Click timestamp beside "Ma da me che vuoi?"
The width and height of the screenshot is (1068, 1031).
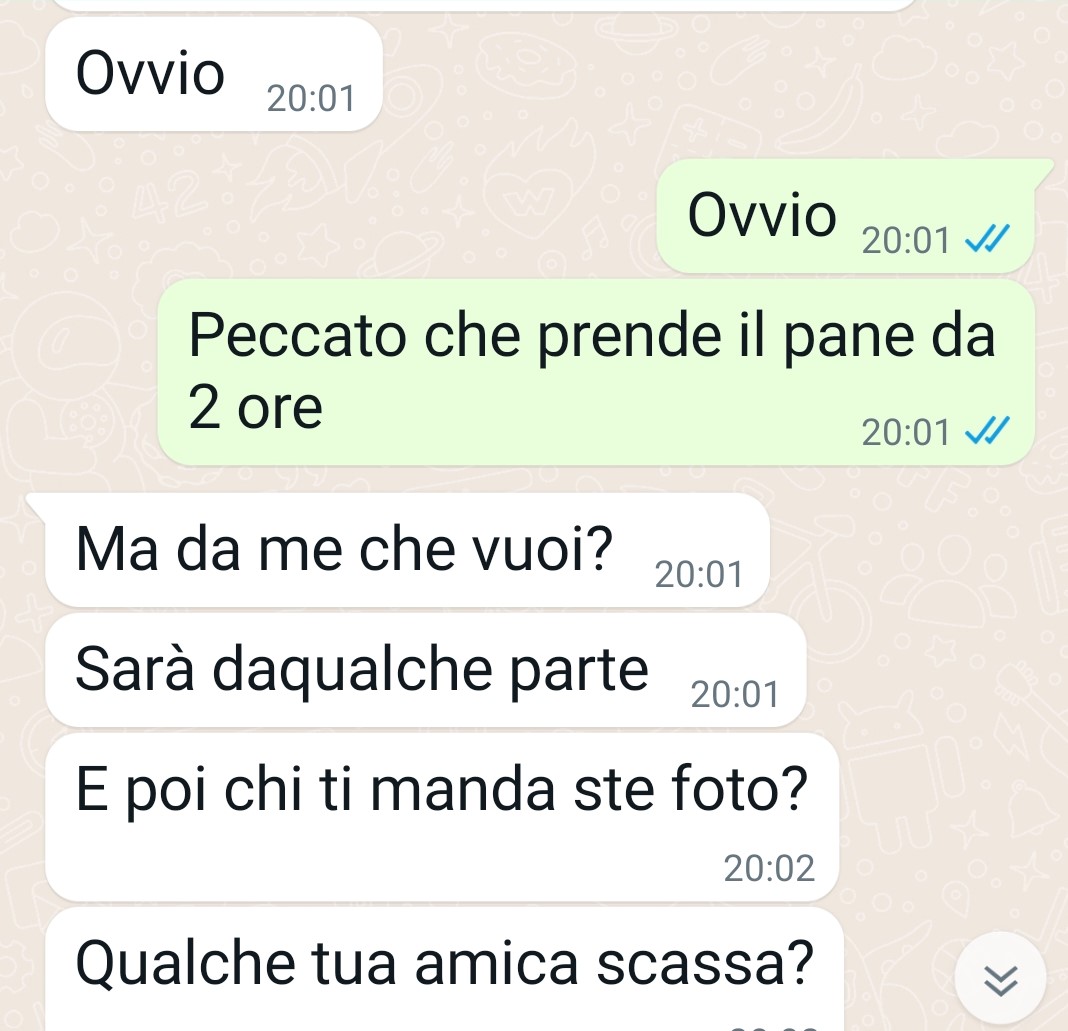coord(699,574)
